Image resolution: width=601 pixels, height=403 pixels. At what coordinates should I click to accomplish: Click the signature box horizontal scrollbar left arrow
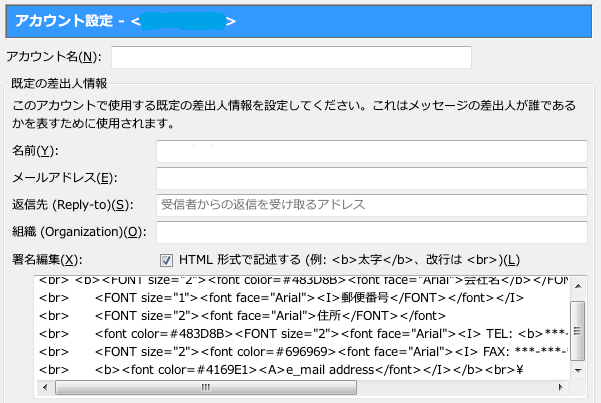[42, 388]
